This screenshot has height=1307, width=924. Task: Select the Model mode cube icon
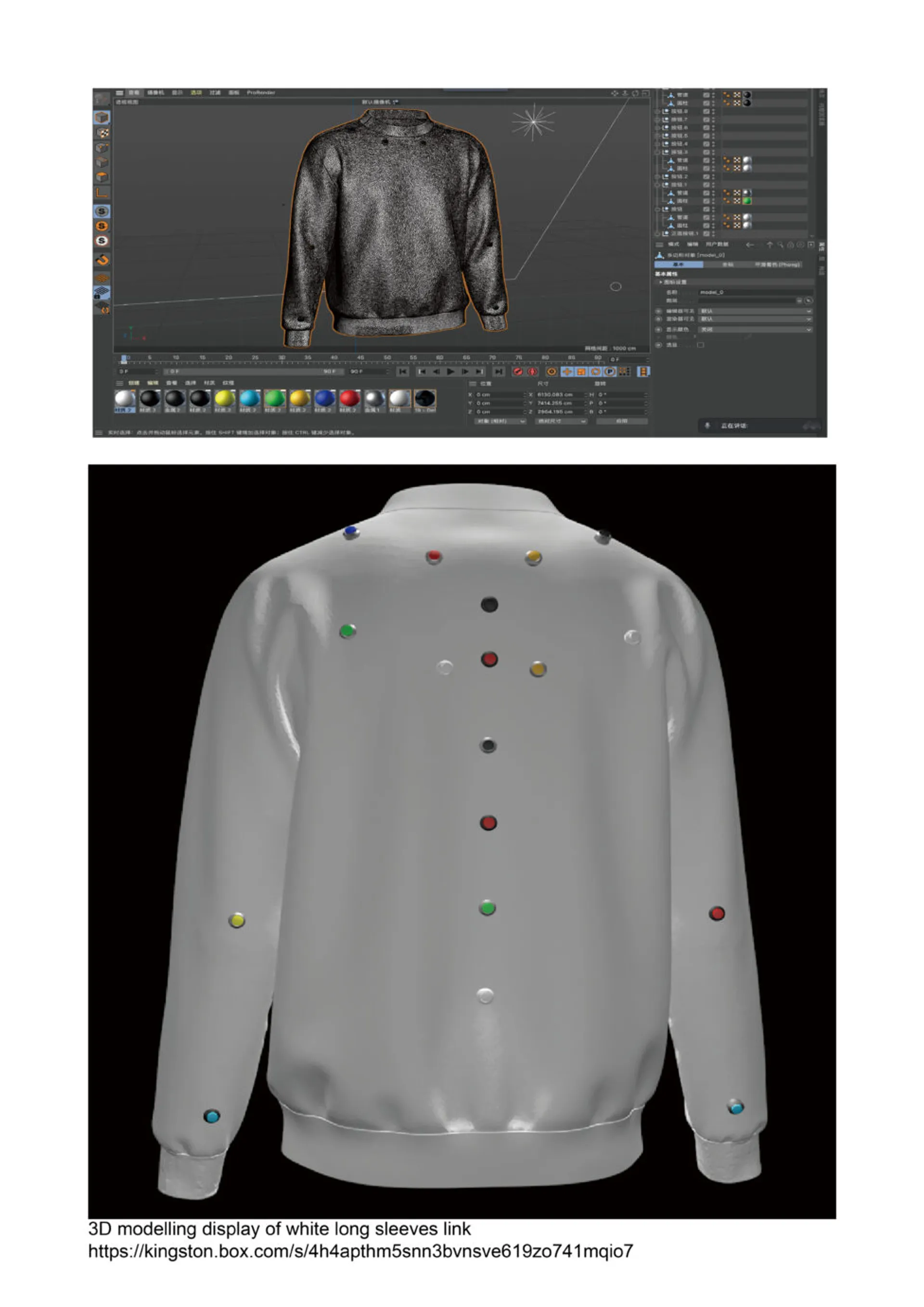click(102, 117)
